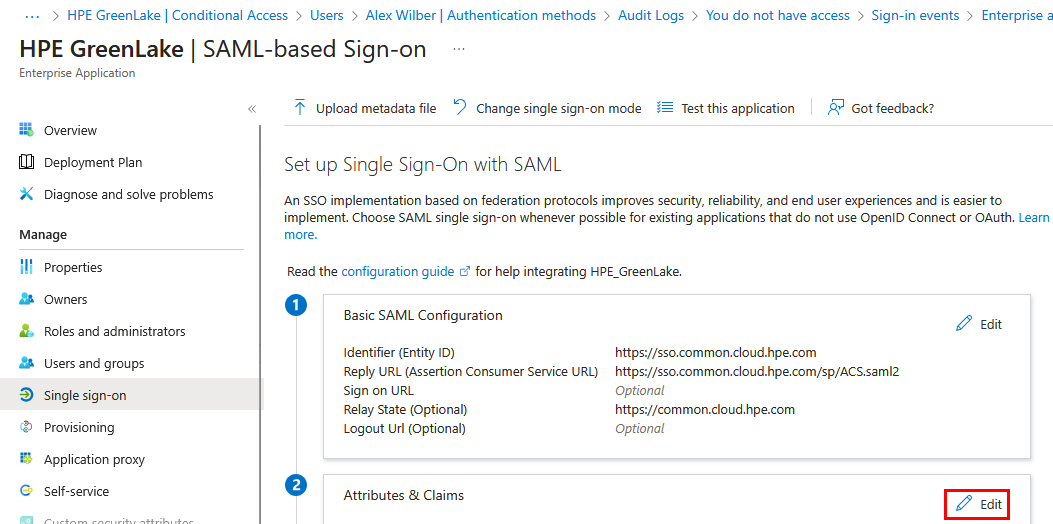Click Test this application
The image size is (1053, 524).
coord(726,108)
